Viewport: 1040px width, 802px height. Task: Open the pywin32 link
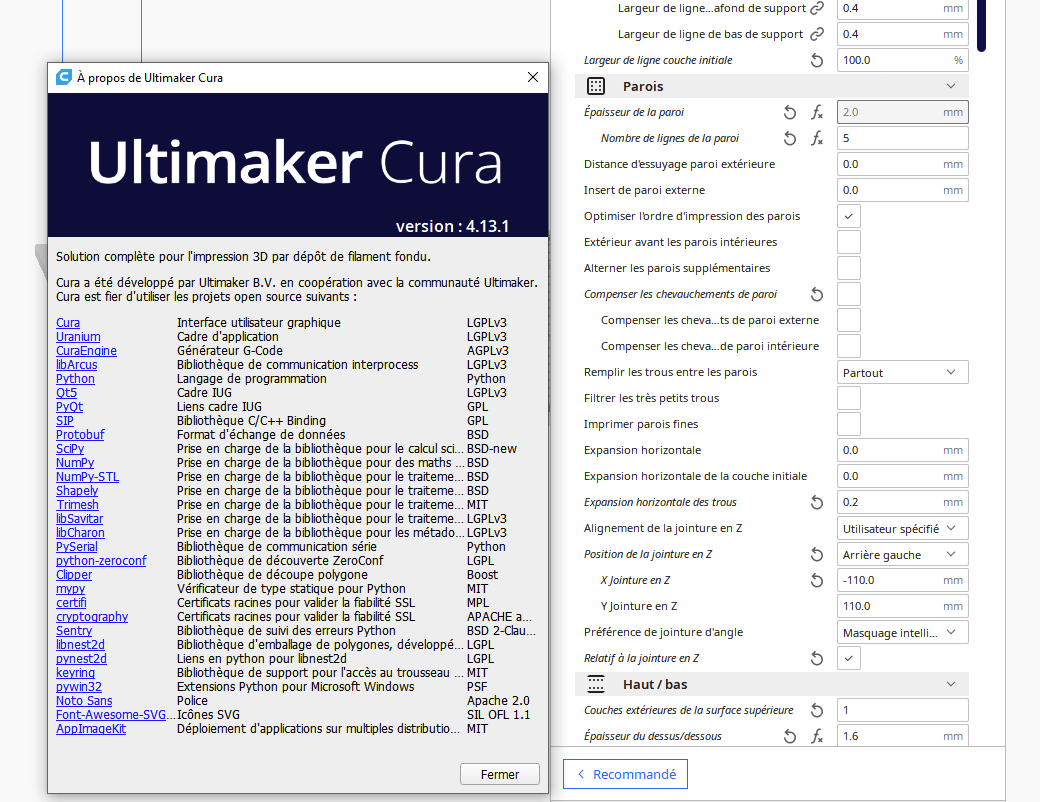79,687
